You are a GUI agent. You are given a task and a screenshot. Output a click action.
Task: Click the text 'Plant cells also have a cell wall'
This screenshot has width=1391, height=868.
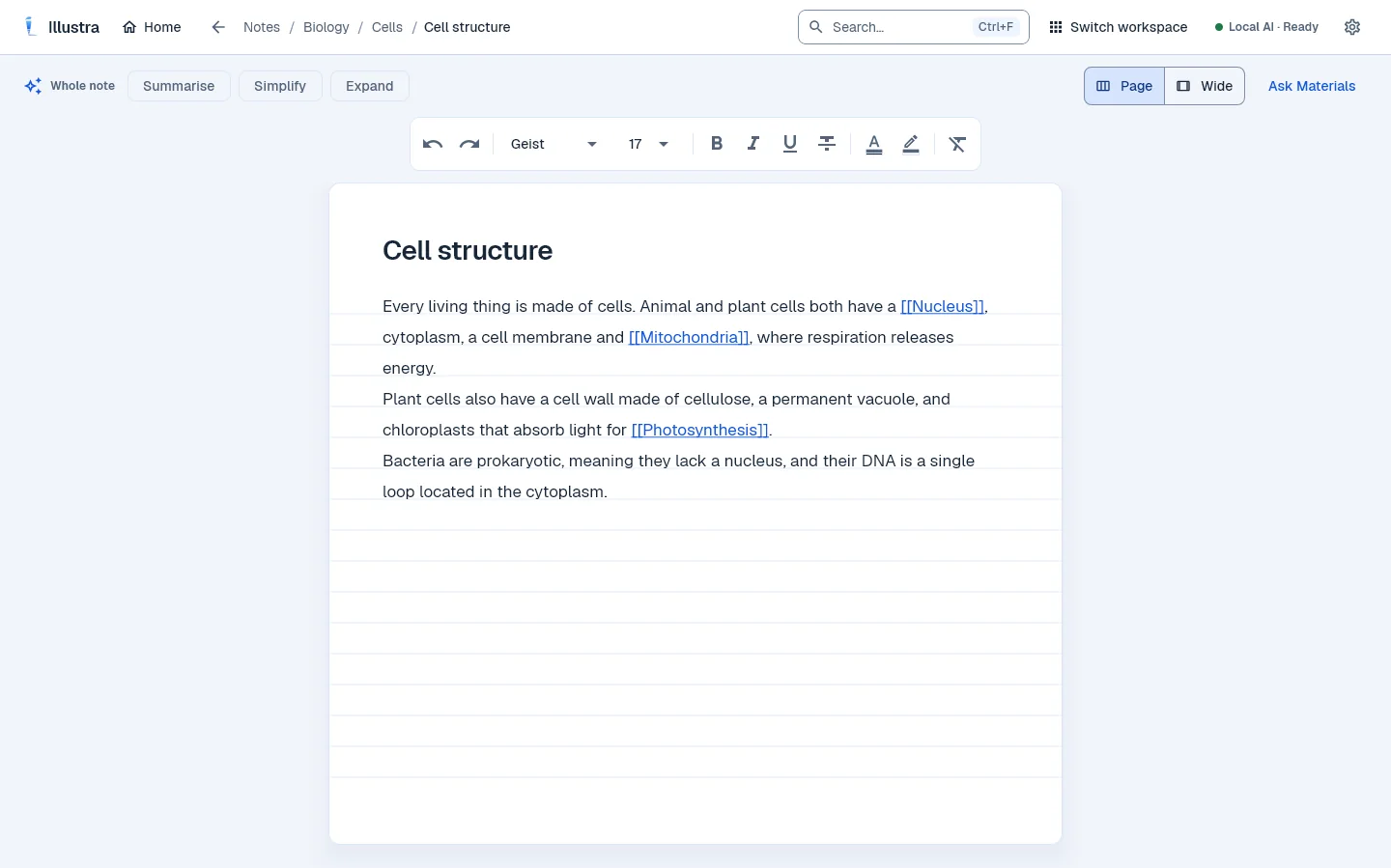click(x=498, y=399)
